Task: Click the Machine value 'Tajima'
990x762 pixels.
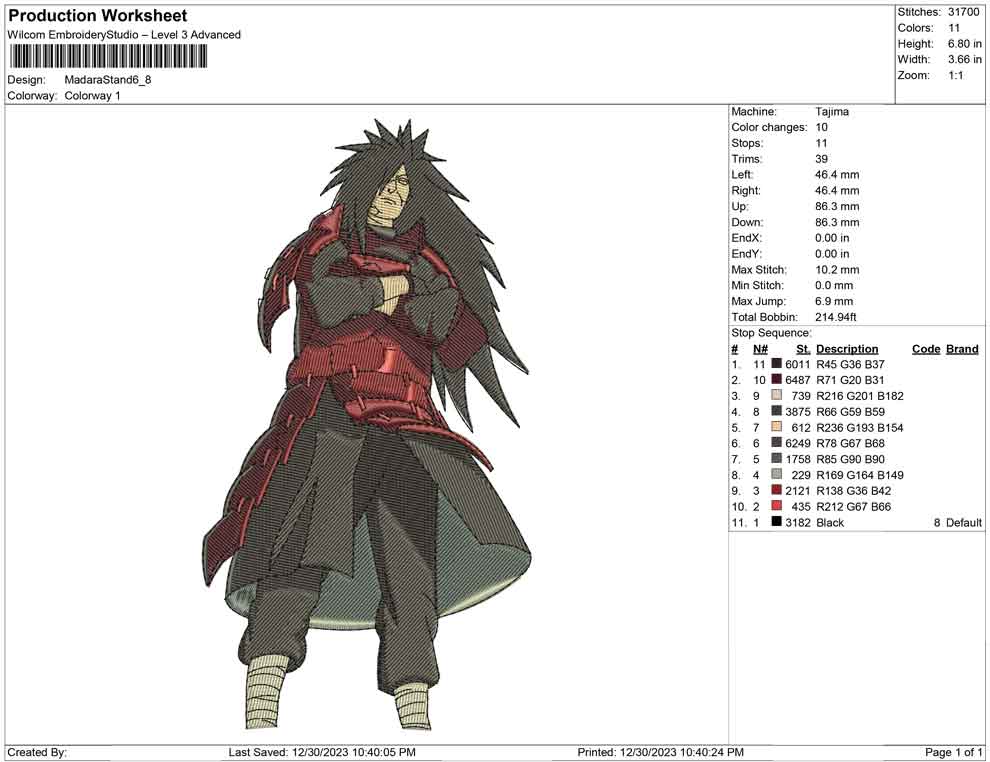Action: coord(832,112)
